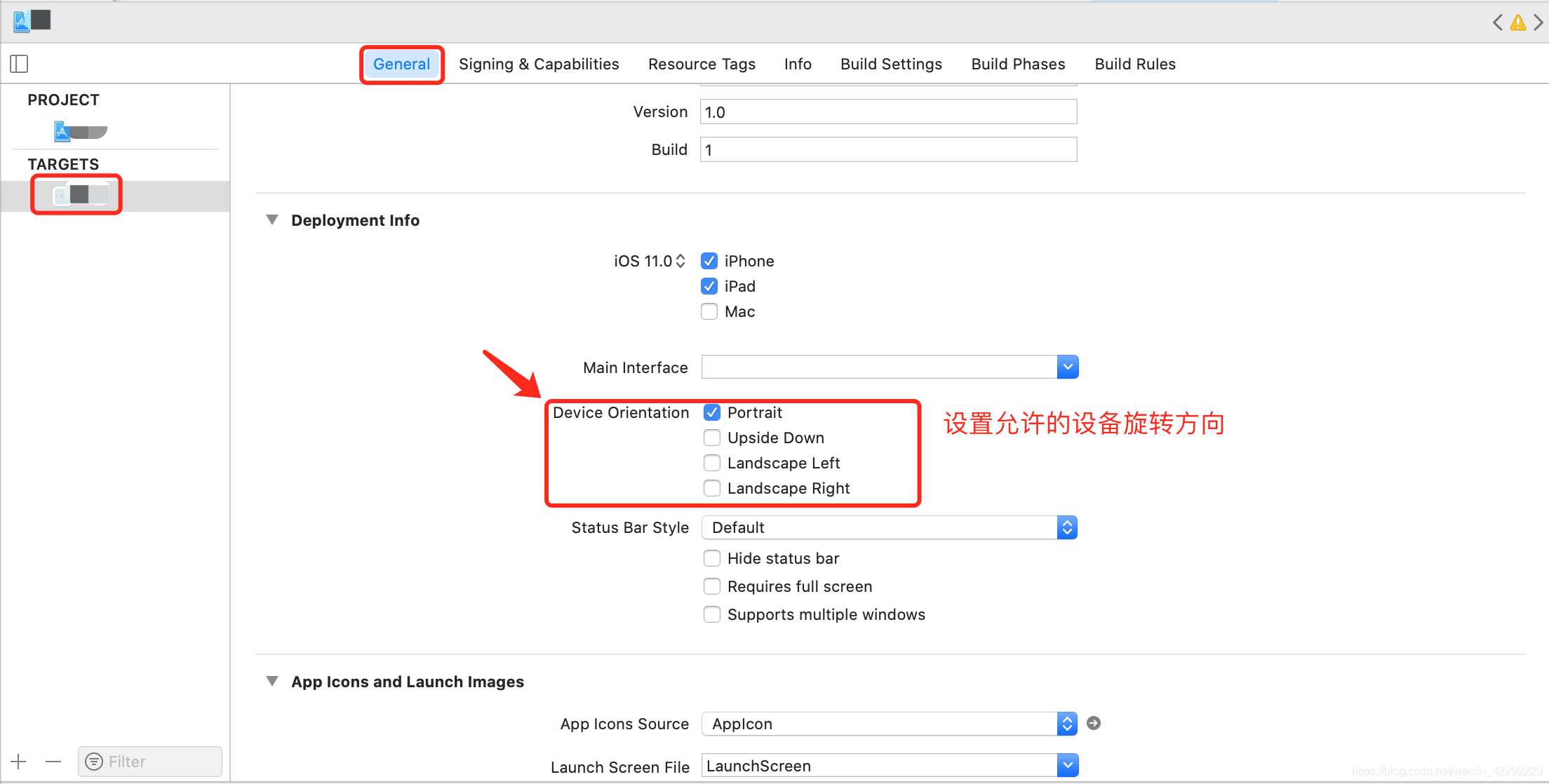Go to previous issue arrow
1549x784 pixels.
click(1497, 23)
